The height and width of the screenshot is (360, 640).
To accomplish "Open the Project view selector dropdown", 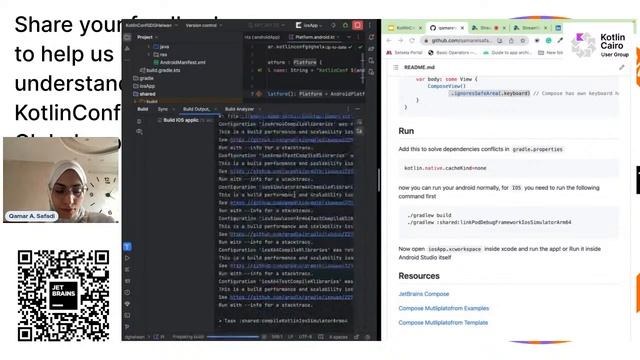I will coord(147,37).
